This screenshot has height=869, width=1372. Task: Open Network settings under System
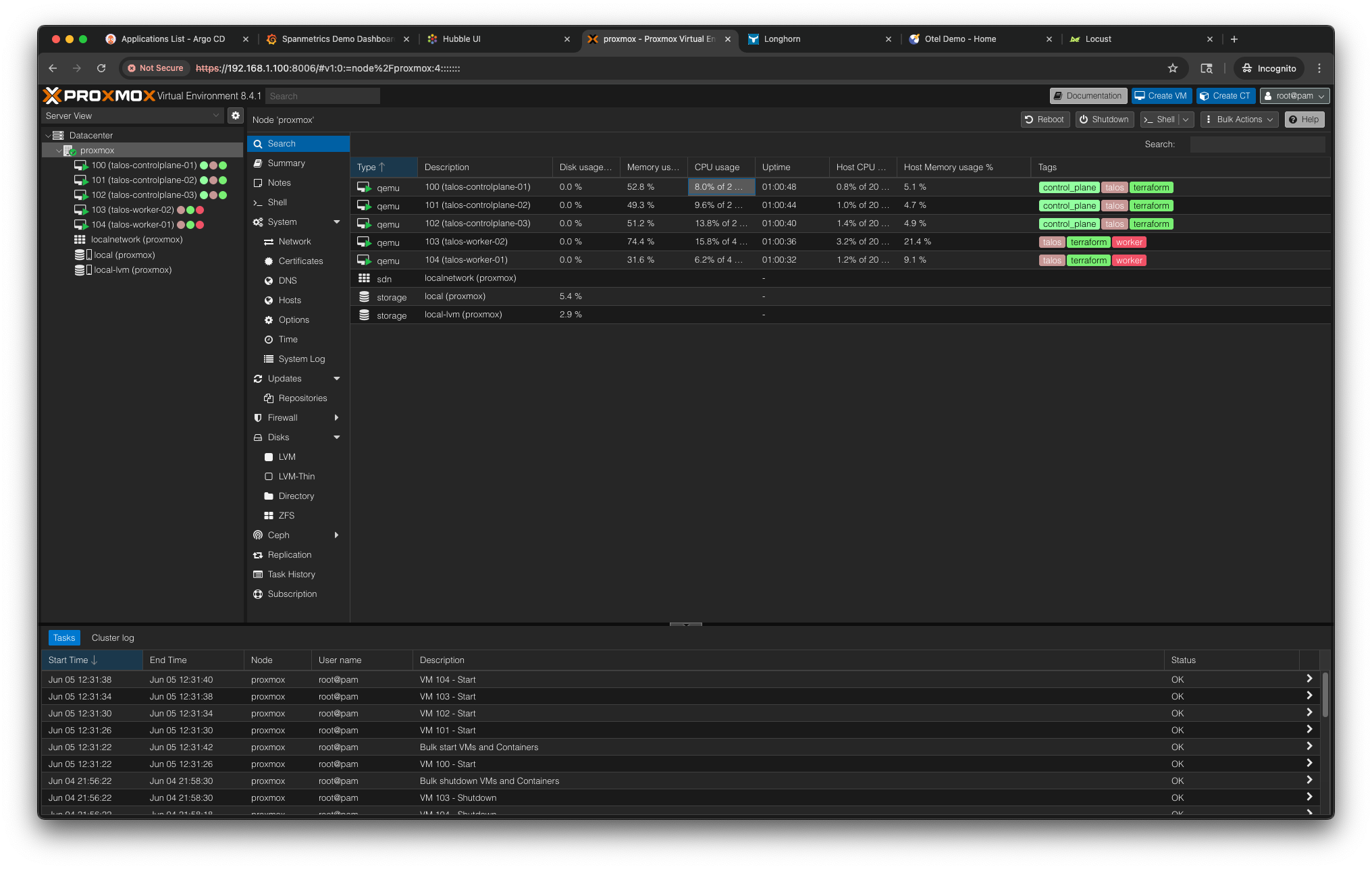click(x=298, y=242)
